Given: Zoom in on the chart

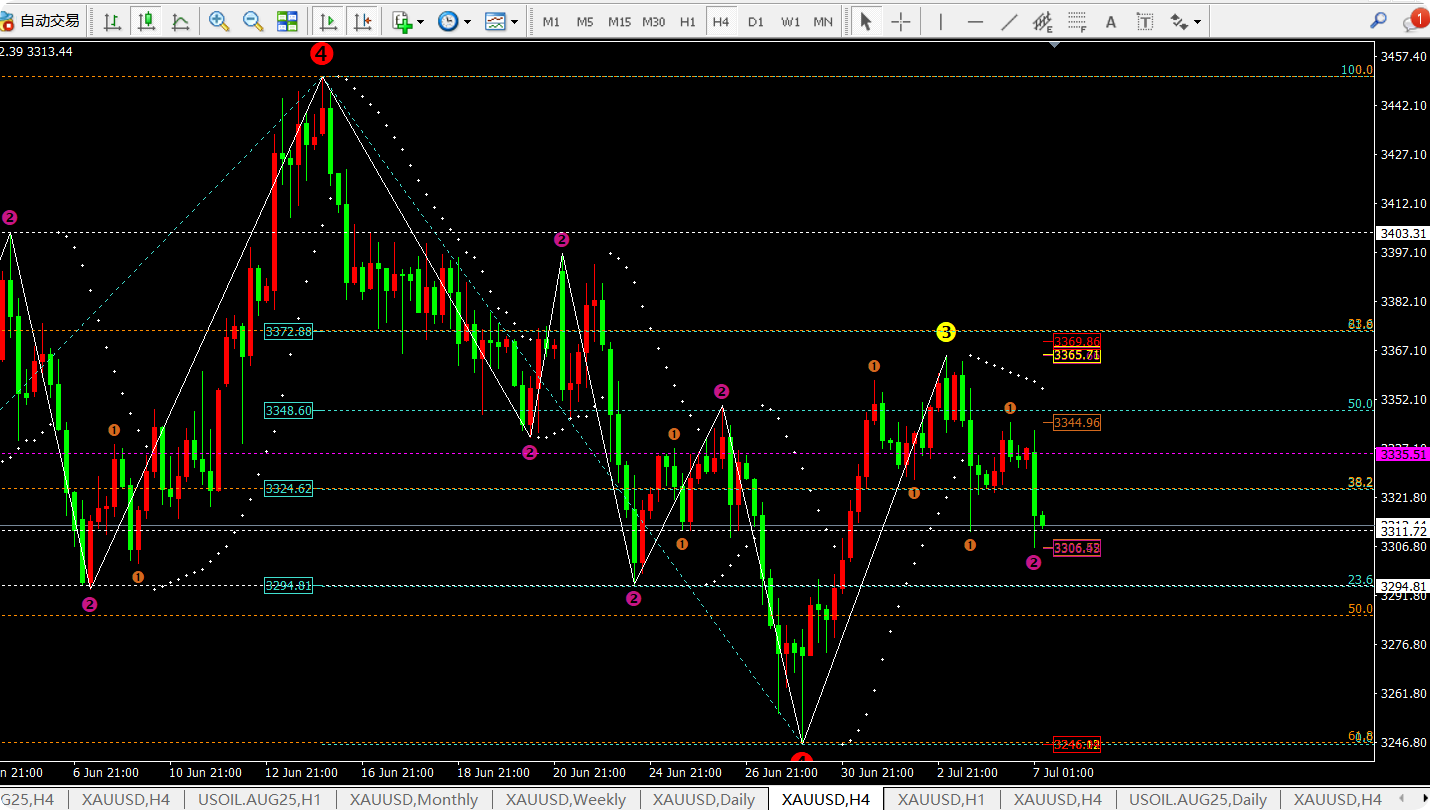Looking at the screenshot, I should pos(219,21).
